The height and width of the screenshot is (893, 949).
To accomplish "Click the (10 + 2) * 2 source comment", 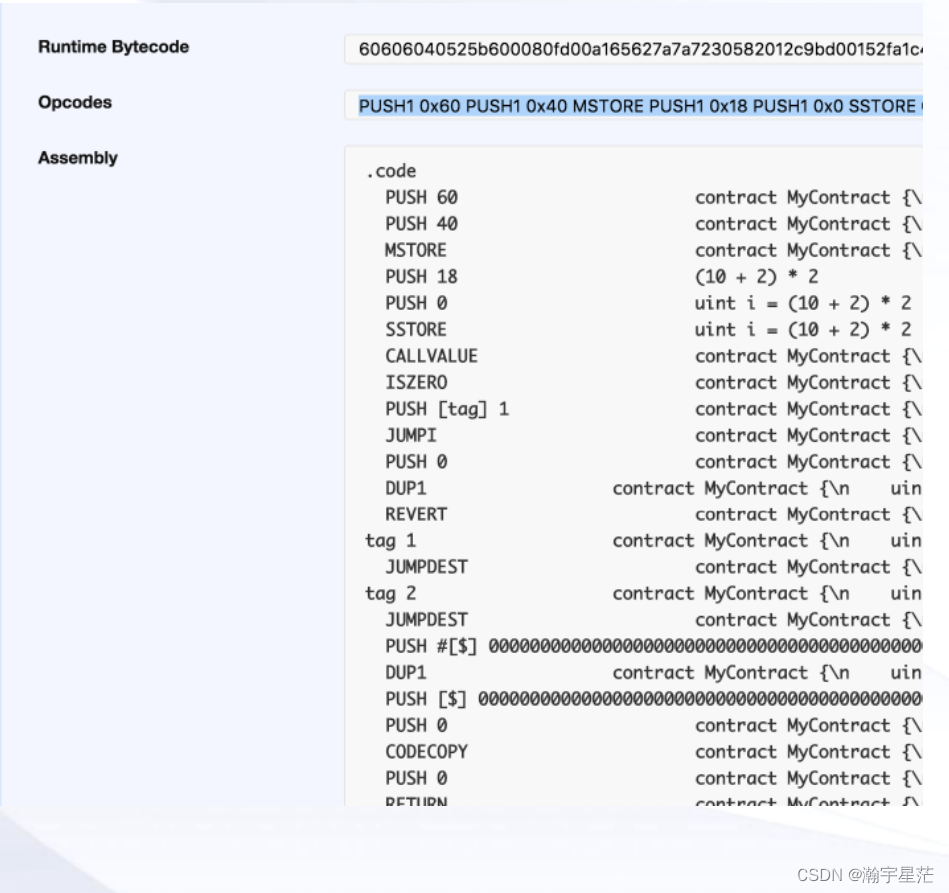I will (x=757, y=277).
